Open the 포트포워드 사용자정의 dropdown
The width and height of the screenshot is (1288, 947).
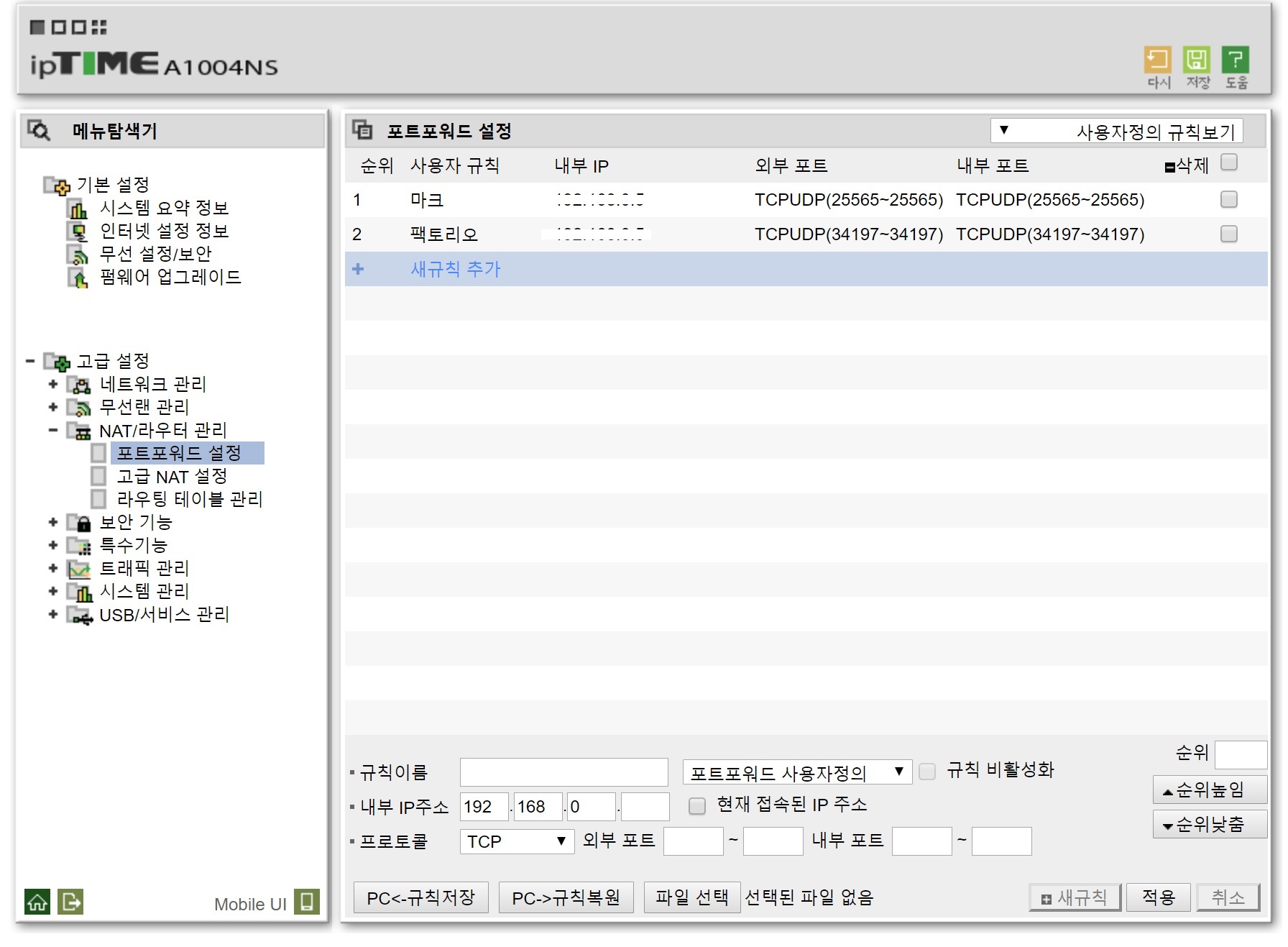point(797,772)
